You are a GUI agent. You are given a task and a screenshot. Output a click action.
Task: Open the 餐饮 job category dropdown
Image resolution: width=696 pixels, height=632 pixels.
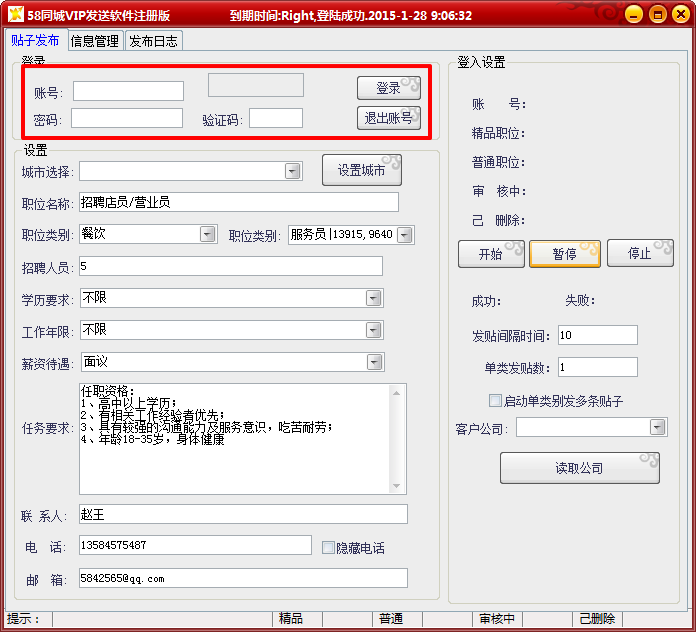click(207, 234)
